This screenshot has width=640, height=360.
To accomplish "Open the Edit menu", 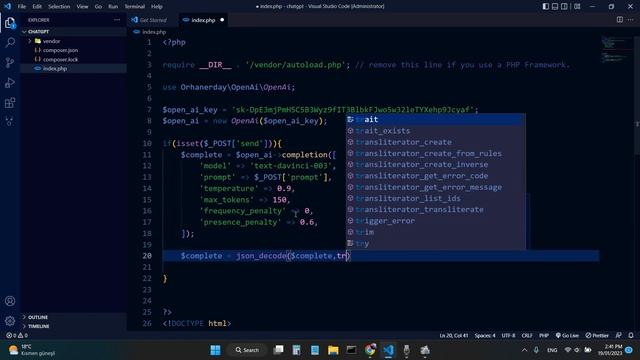I will tap(37, 7).
